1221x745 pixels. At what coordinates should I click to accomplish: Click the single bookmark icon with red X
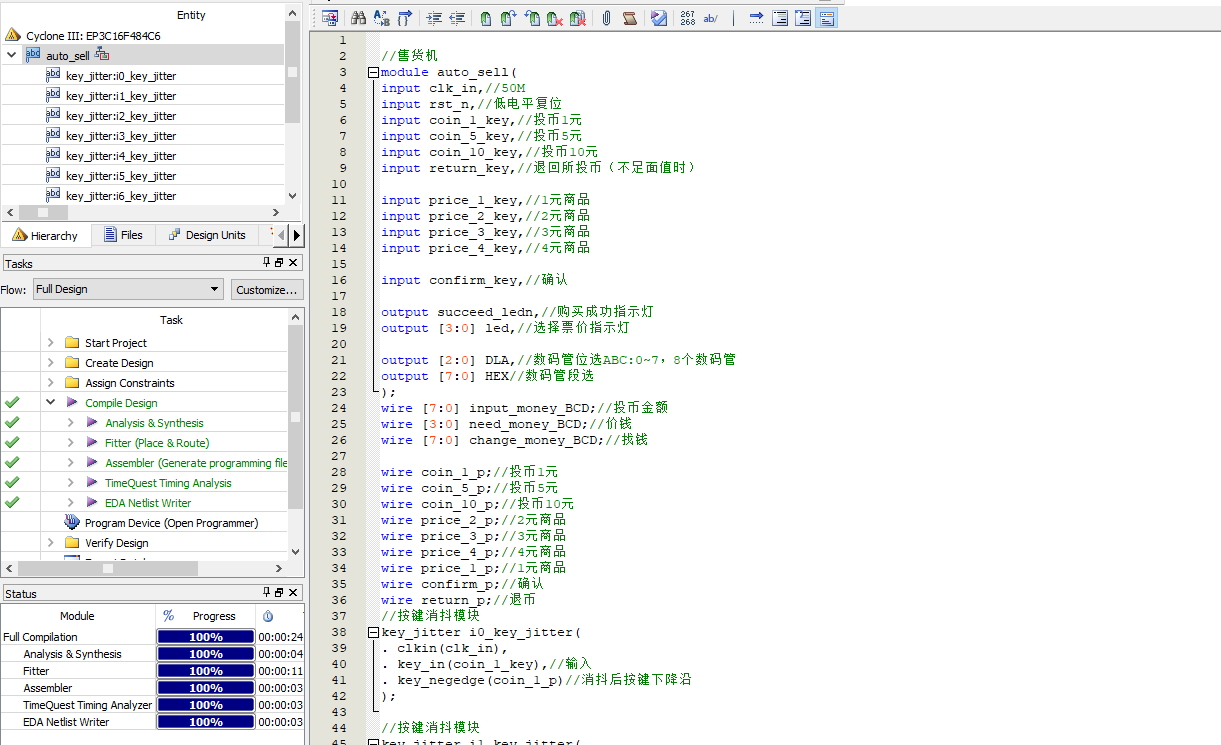coord(554,18)
